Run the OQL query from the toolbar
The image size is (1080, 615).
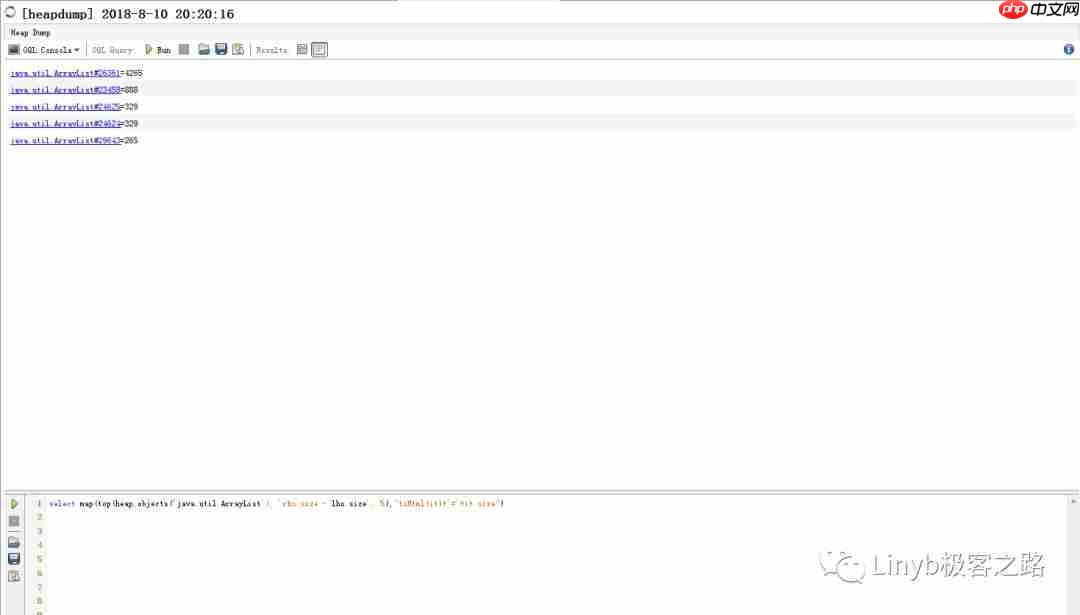pyautogui.click(x=158, y=49)
